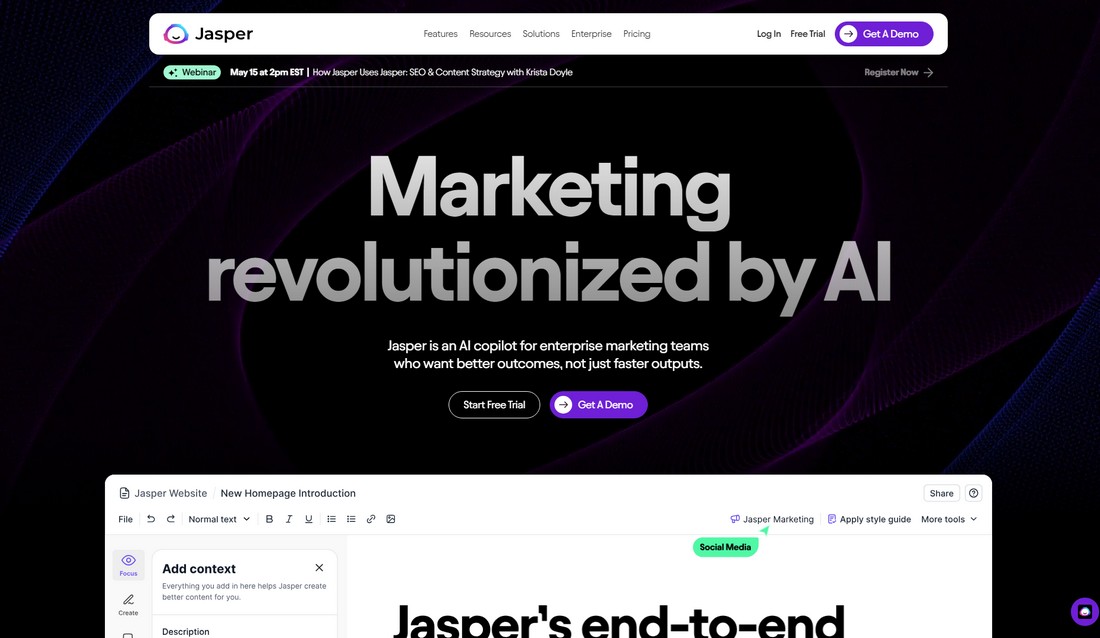This screenshot has height=638, width=1100.
Task: Click the Add context panel heading
Action: click(199, 569)
